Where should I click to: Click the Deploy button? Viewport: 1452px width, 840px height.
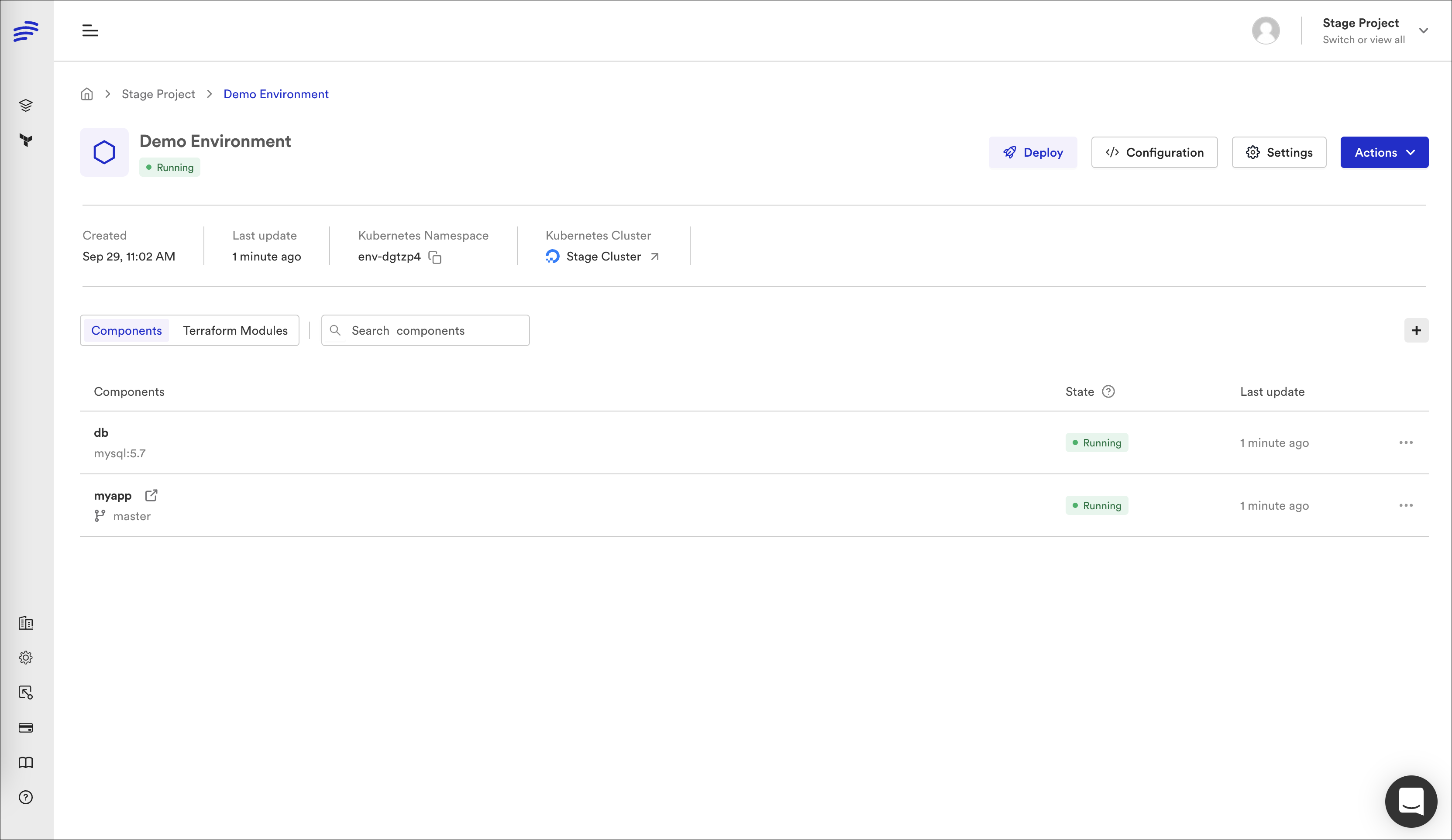1032,153
